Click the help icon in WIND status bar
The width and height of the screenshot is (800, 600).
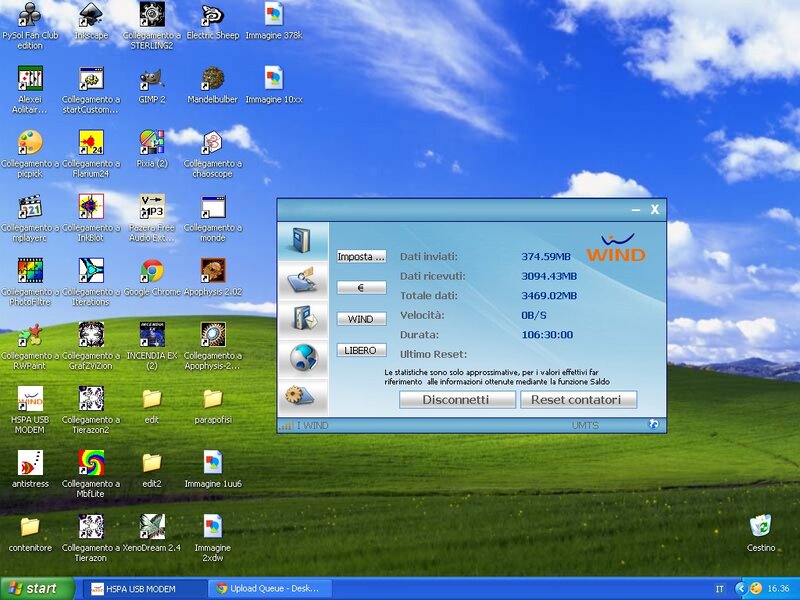click(653, 424)
